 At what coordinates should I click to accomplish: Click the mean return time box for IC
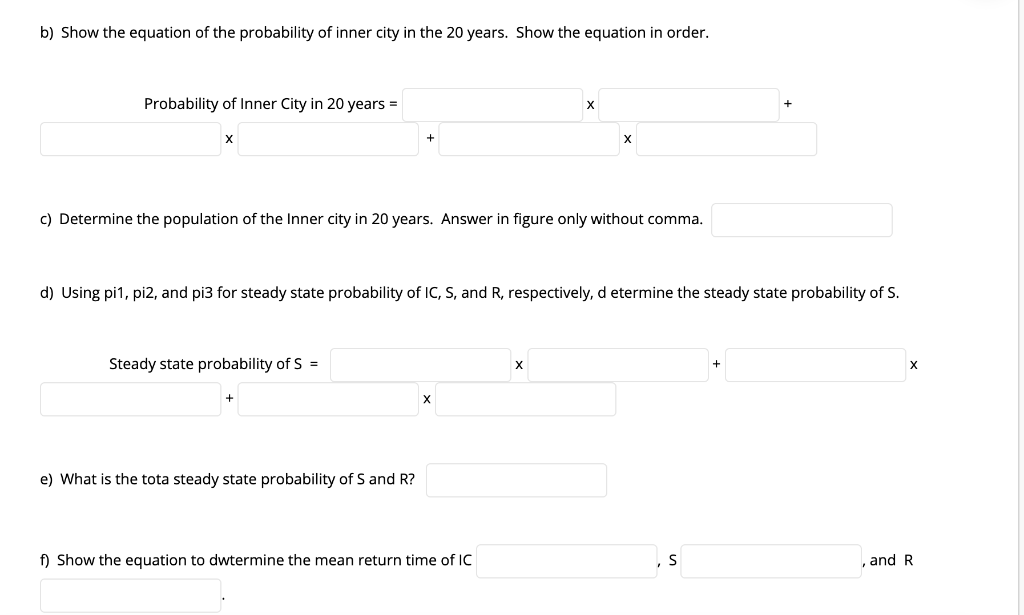pyautogui.click(x=566, y=561)
